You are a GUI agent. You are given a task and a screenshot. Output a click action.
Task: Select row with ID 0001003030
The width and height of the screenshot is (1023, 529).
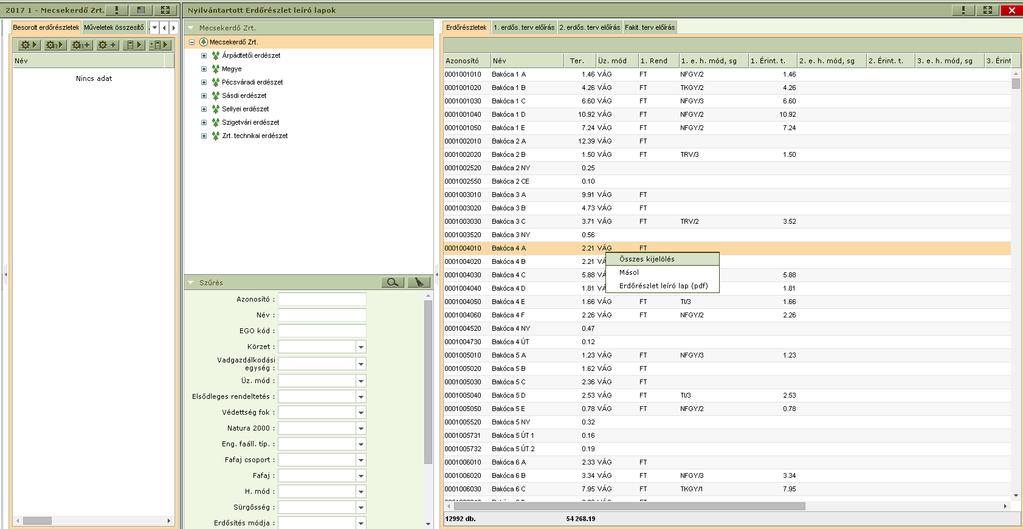727,221
